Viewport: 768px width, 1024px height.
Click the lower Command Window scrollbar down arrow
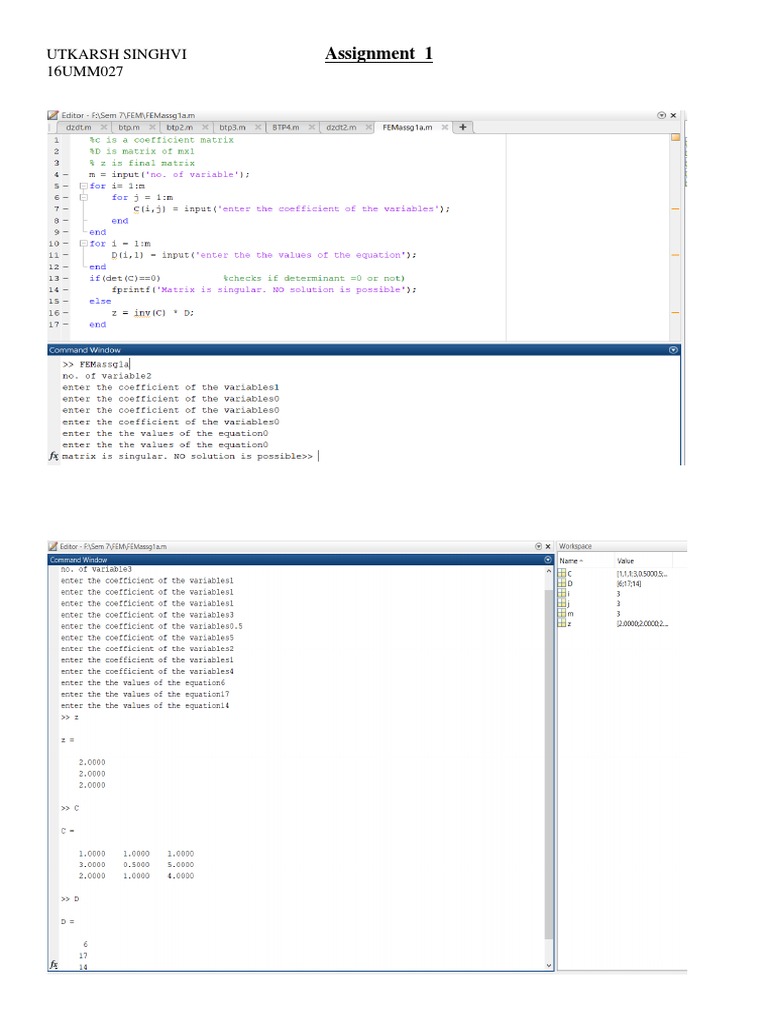pos(549,965)
